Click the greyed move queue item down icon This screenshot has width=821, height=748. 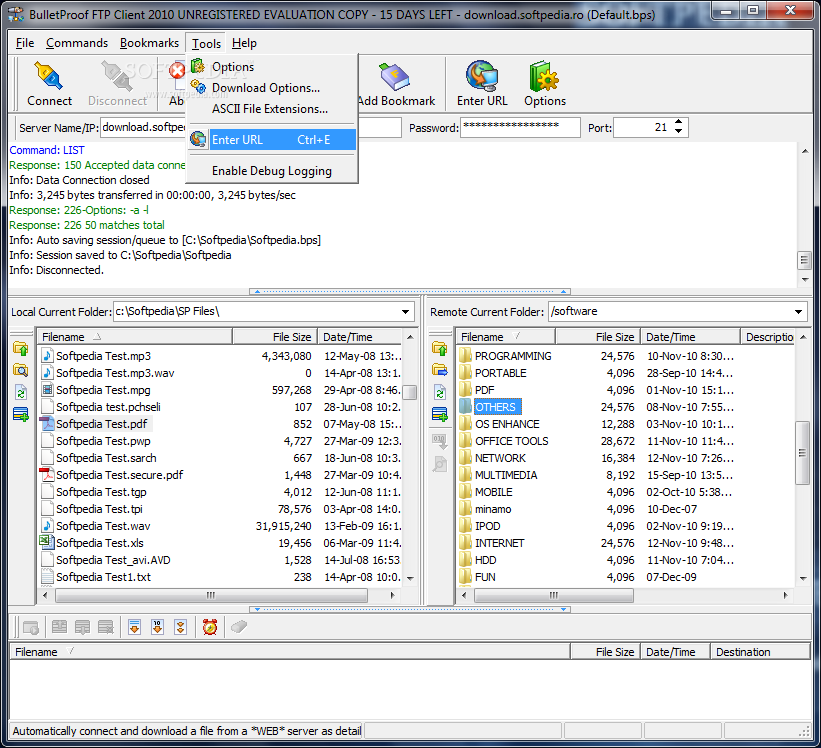82,627
